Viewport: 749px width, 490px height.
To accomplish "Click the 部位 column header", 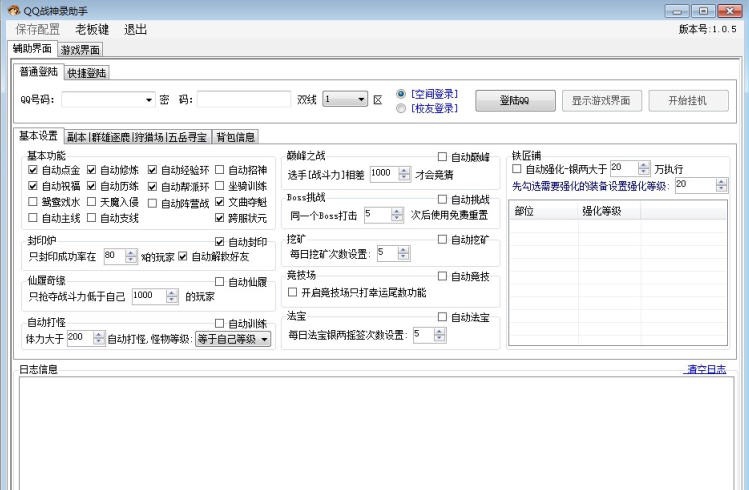I will click(544, 211).
